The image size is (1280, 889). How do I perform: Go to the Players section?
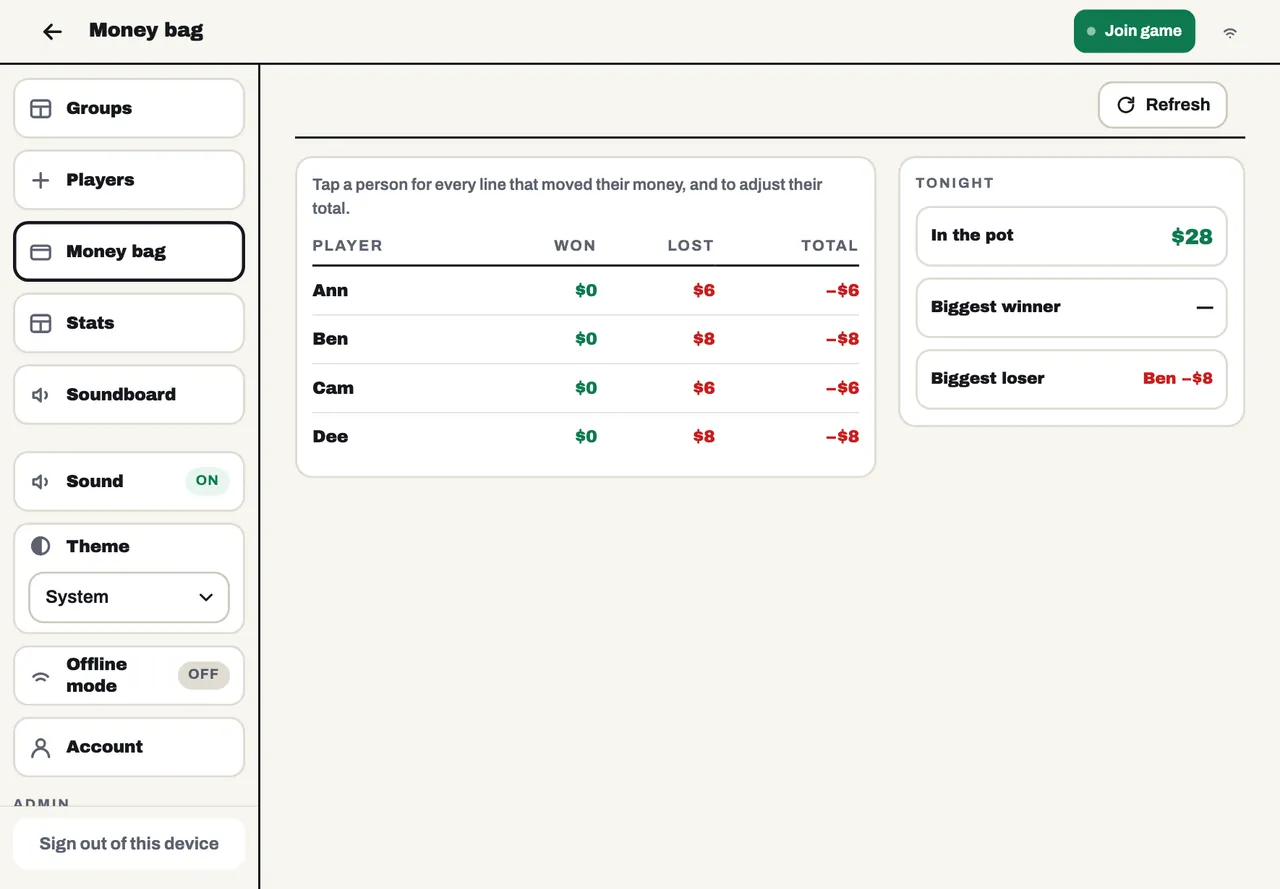129,180
